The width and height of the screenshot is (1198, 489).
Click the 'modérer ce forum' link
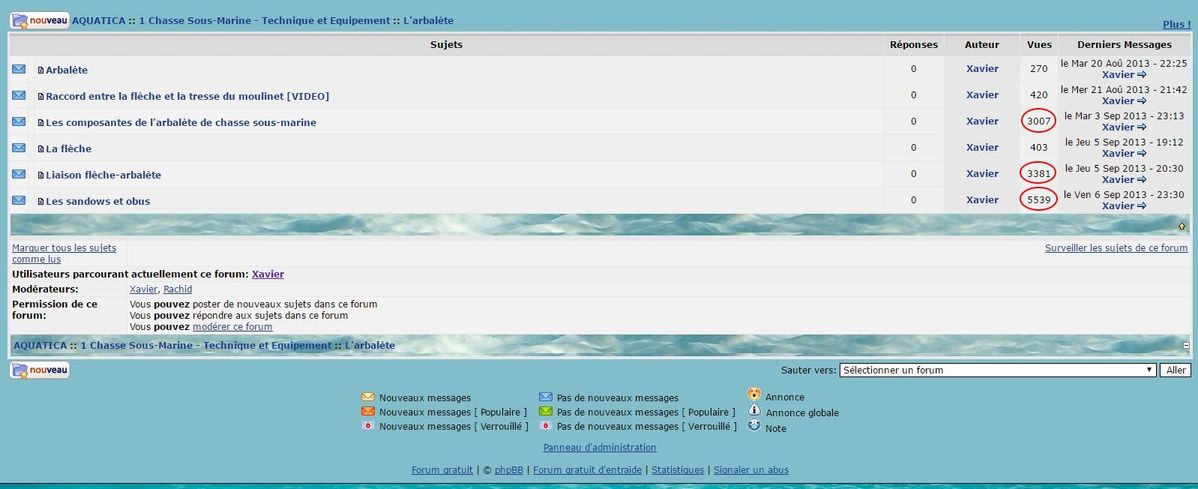tap(232, 326)
